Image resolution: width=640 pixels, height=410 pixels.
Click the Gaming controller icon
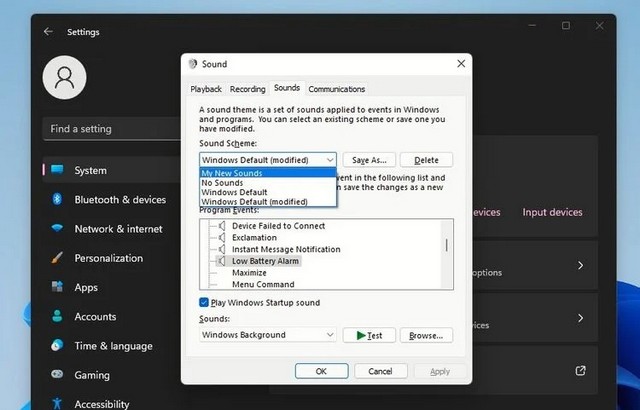(x=57, y=375)
